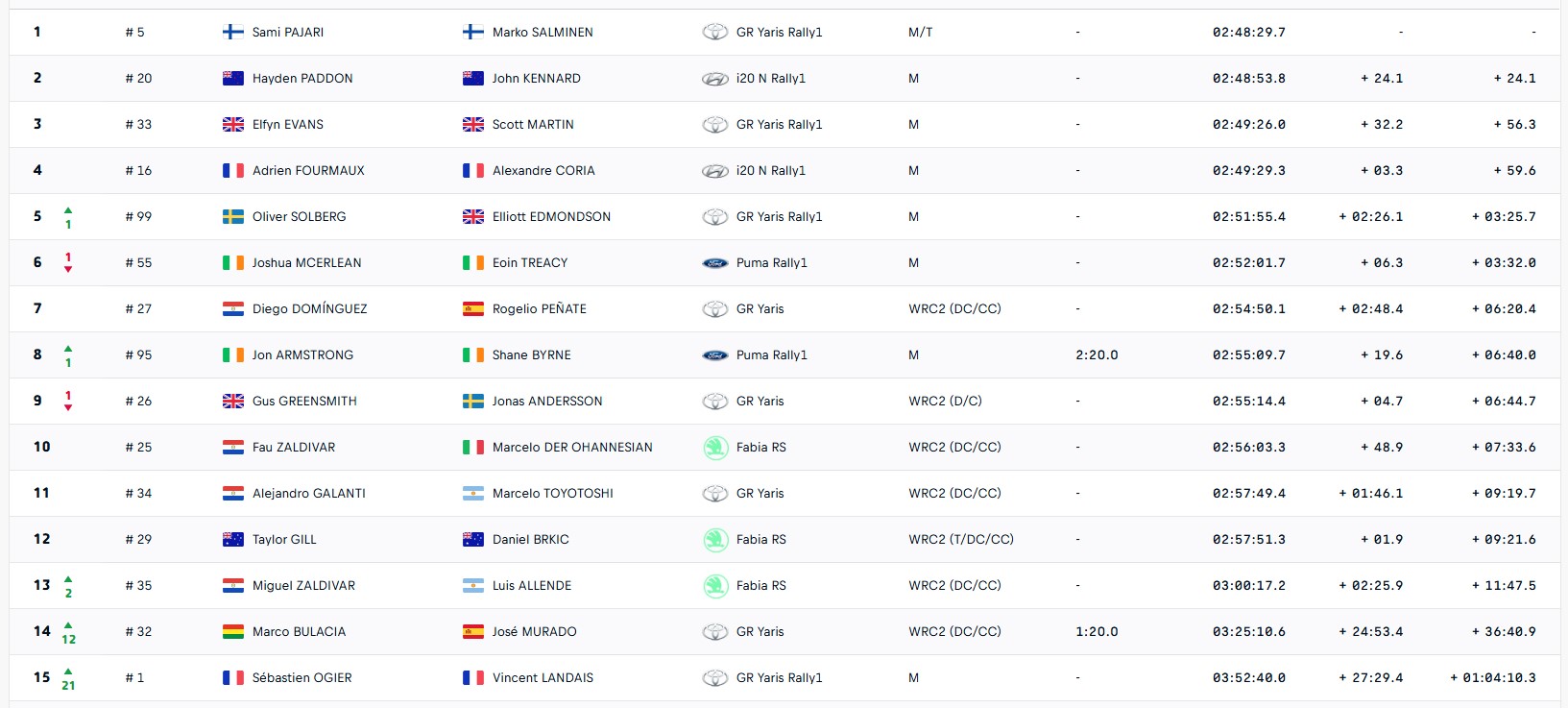Click Diego DOMÍNGUEZ total time 02:54:50.1
Viewport: 1568px width, 708px height.
[x=1248, y=309]
